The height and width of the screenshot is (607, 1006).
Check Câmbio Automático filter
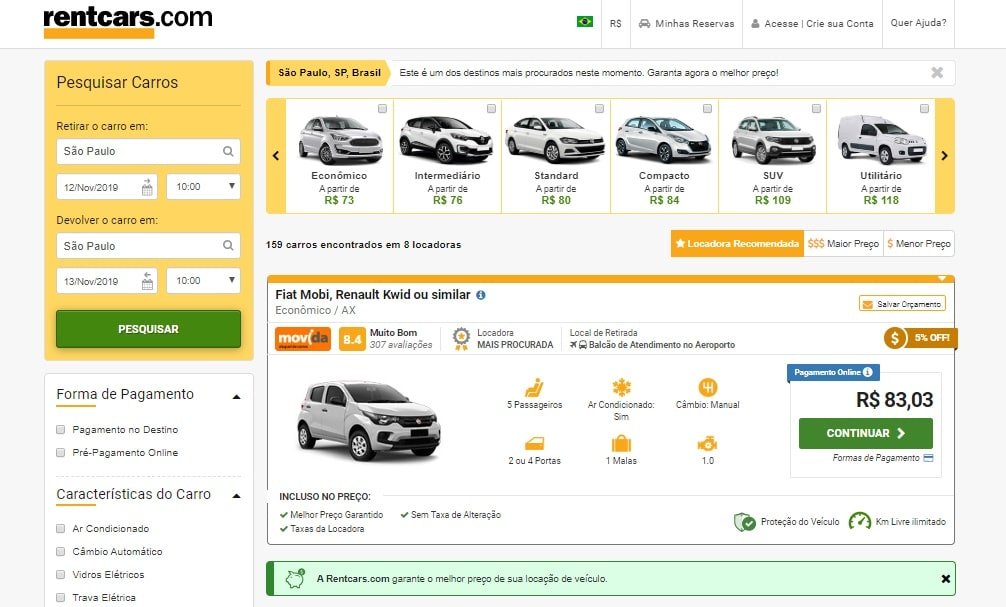[60, 552]
